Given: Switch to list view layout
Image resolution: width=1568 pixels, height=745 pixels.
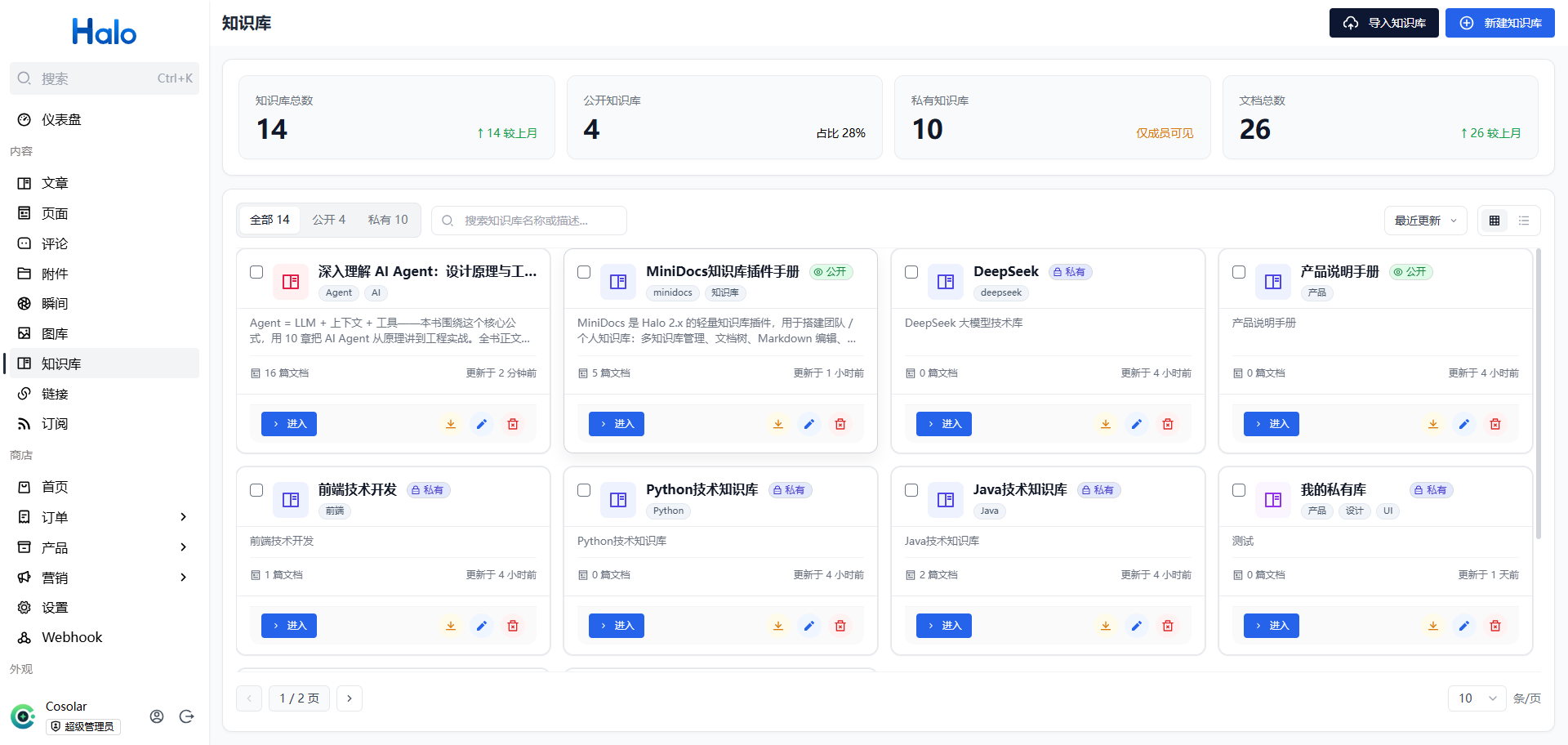Looking at the screenshot, I should 1524,221.
